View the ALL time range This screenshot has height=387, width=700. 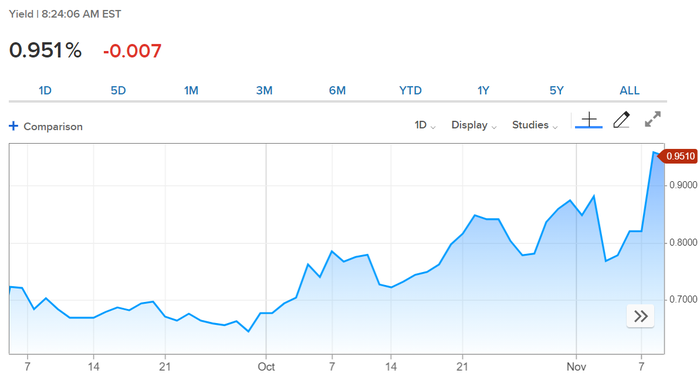pos(629,91)
